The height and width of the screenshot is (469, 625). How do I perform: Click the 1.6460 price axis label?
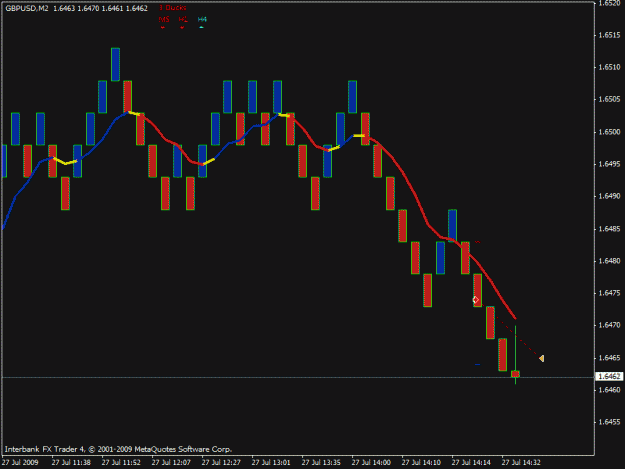pyautogui.click(x=609, y=389)
